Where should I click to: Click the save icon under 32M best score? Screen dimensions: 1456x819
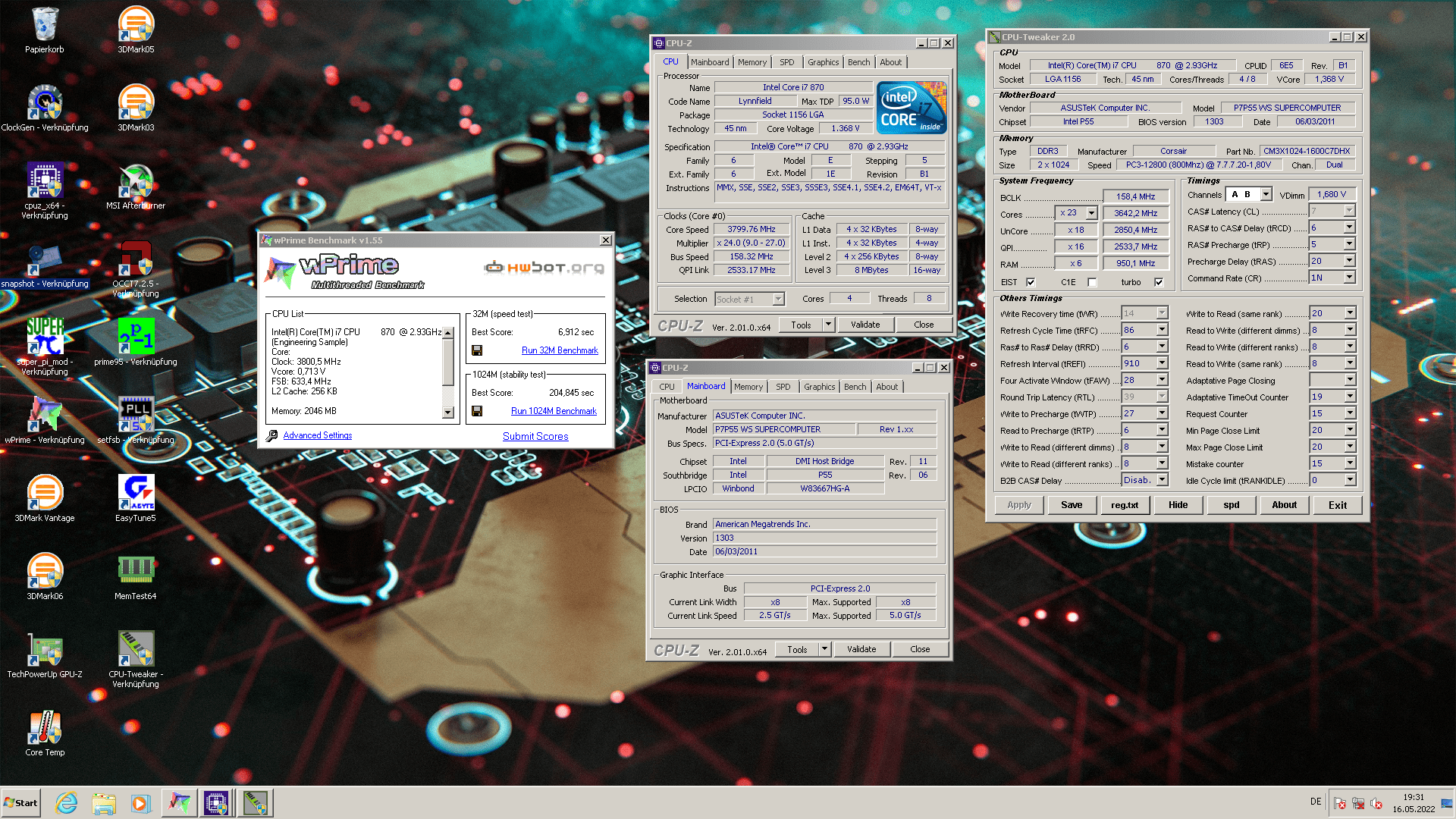tap(477, 350)
